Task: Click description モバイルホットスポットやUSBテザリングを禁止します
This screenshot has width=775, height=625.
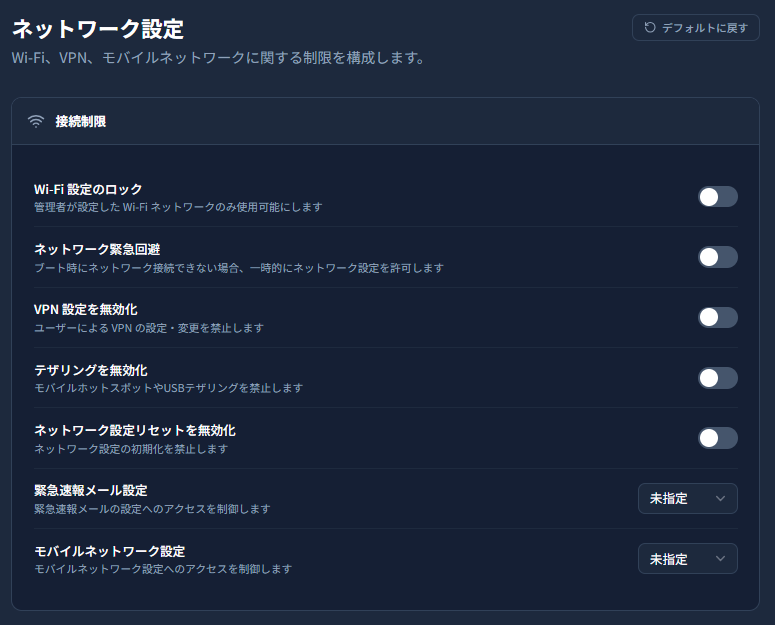Action: pos(168,388)
